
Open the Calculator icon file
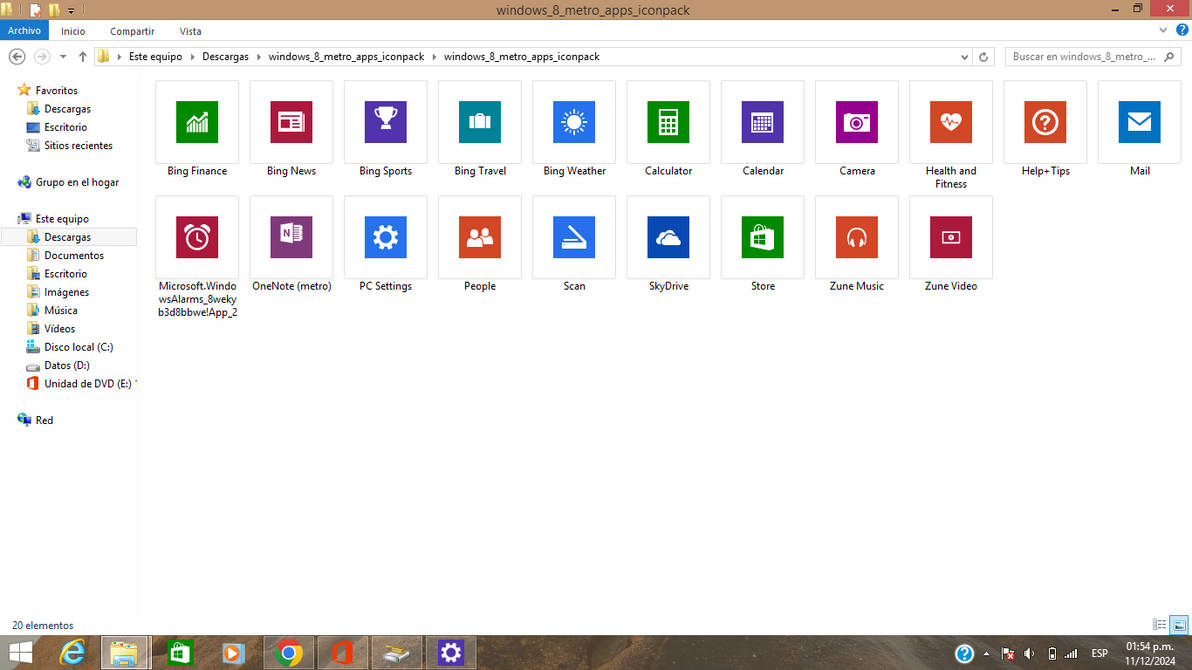tap(667, 122)
